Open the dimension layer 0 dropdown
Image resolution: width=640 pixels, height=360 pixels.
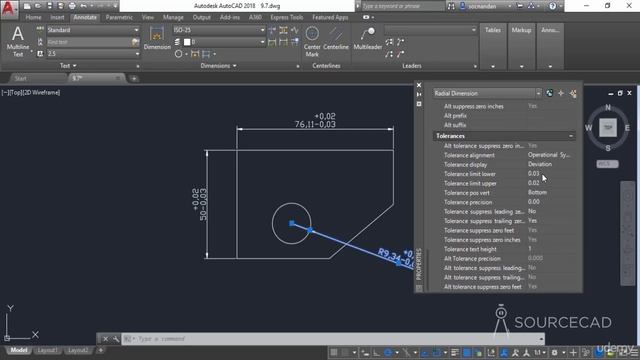pyautogui.click(x=262, y=42)
